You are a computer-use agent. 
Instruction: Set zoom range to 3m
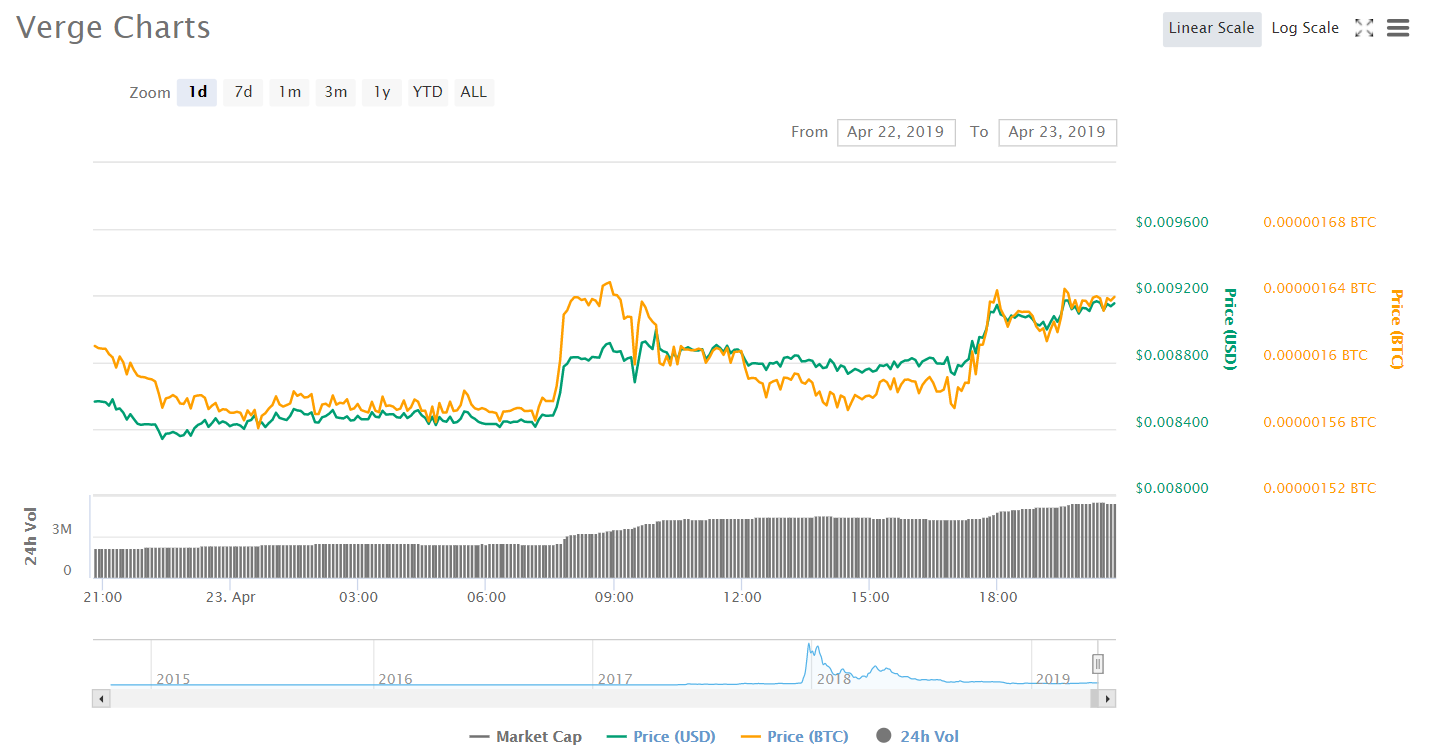pos(335,92)
